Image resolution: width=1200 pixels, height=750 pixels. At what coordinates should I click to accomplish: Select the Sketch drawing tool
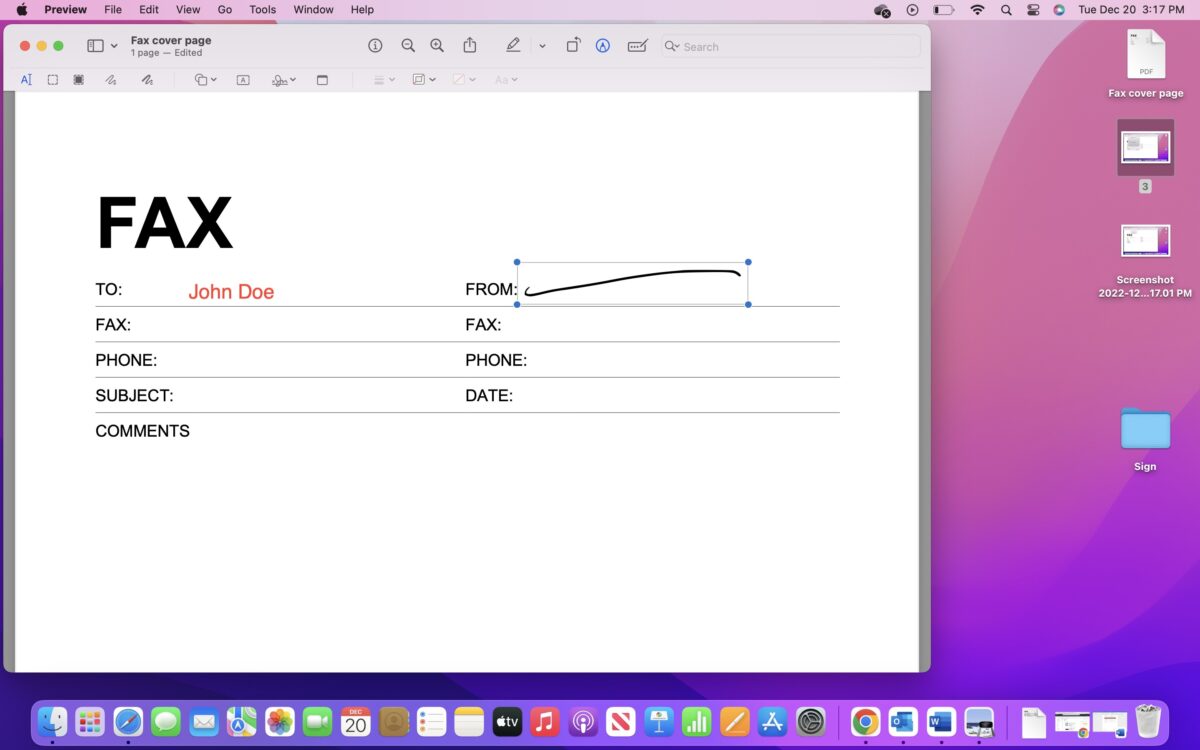point(111,80)
